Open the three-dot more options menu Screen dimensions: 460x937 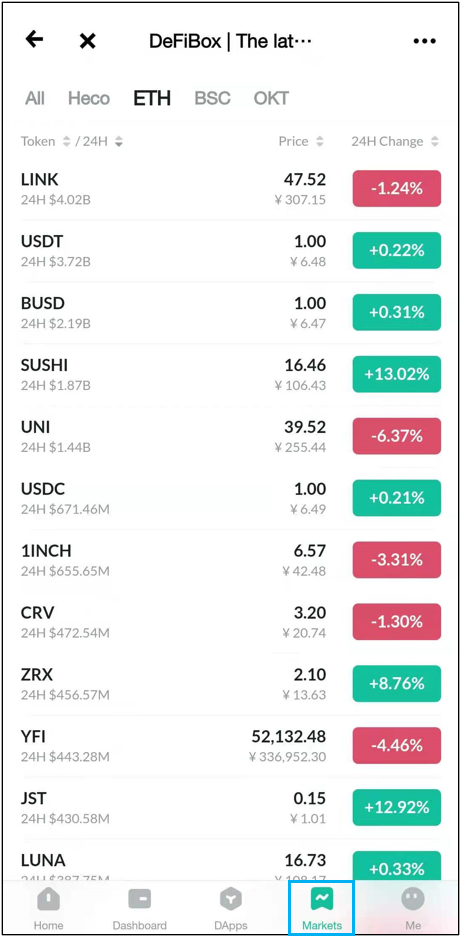[425, 41]
